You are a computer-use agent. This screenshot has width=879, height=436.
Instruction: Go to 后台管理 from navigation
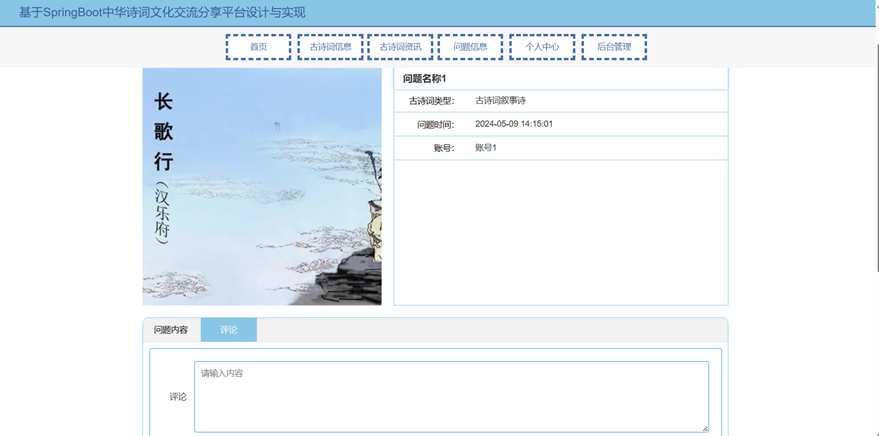(614, 47)
